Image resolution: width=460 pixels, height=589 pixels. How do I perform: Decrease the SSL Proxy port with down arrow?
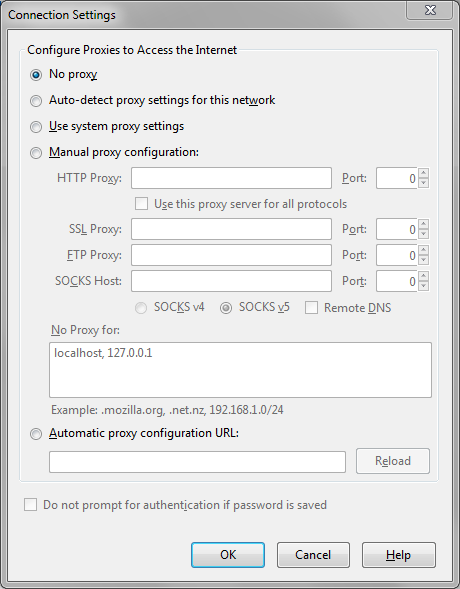tap(424, 234)
